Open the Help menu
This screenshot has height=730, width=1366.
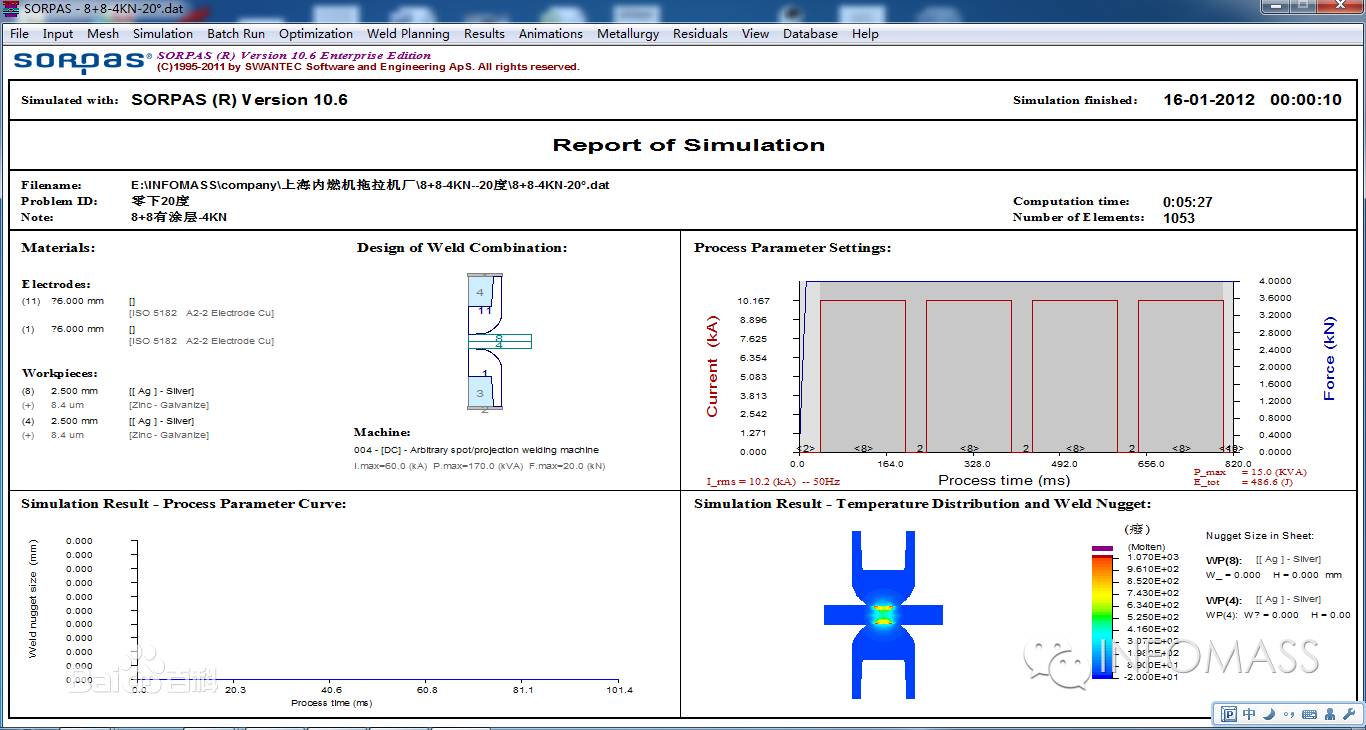[865, 33]
